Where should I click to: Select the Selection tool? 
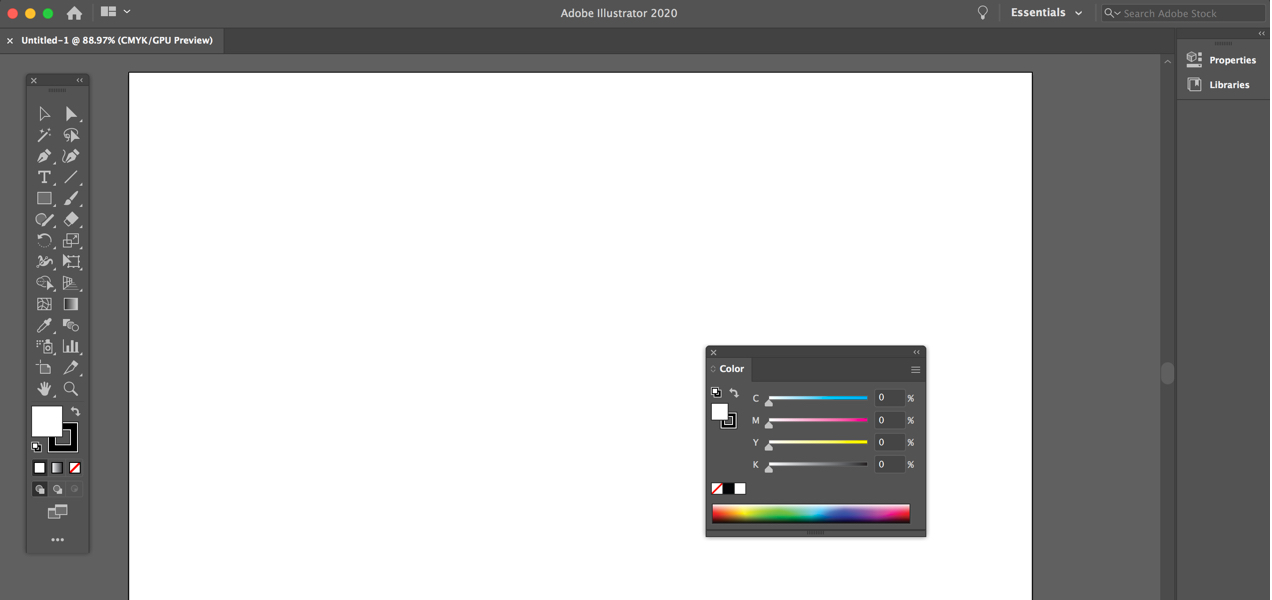pos(44,113)
